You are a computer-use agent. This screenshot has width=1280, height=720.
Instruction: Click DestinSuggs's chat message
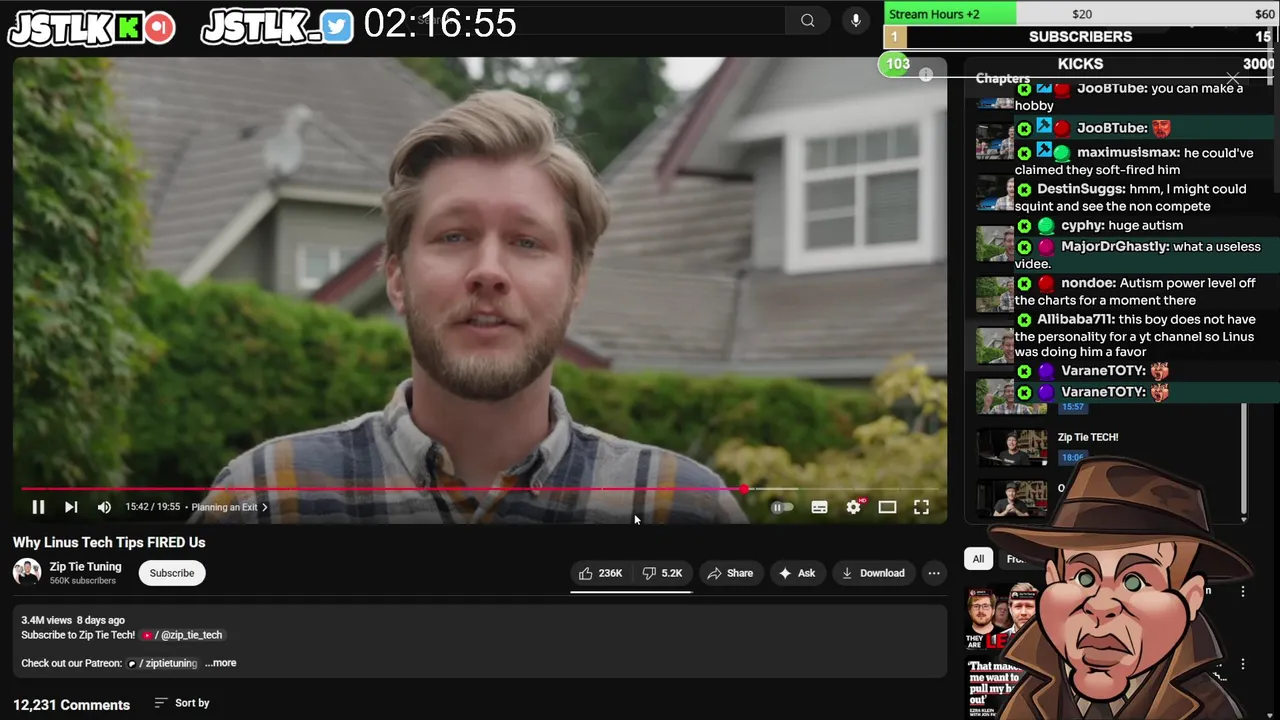[x=1131, y=197]
